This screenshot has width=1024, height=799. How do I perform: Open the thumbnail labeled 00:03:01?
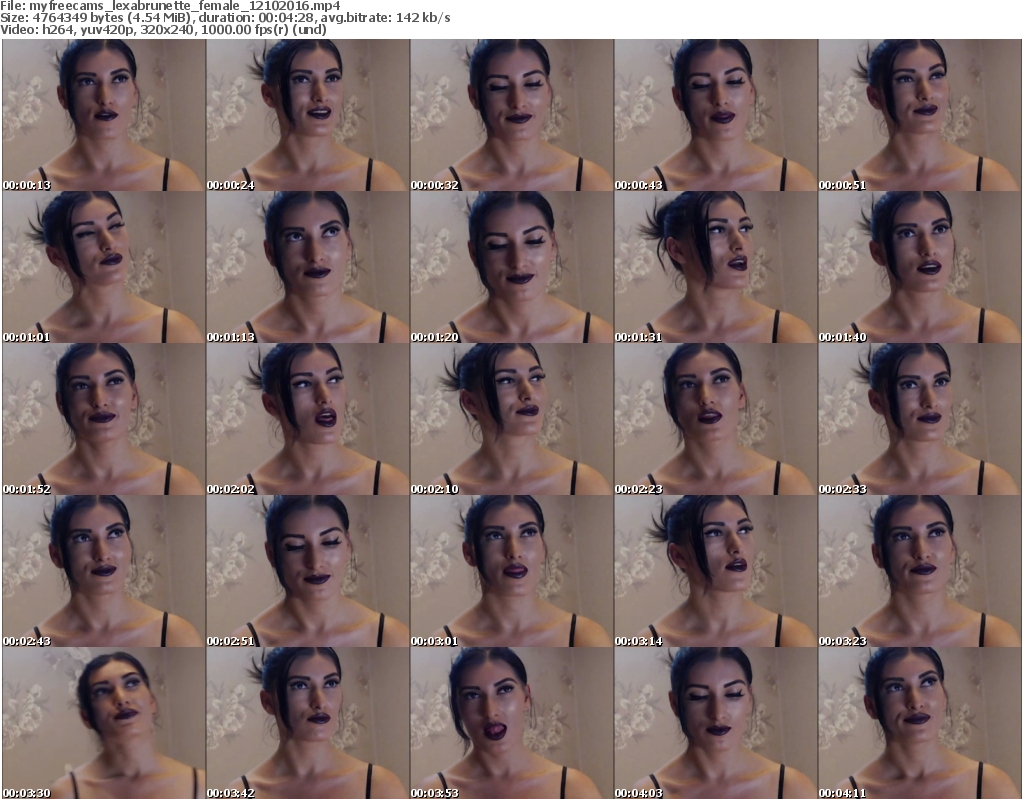(511, 571)
